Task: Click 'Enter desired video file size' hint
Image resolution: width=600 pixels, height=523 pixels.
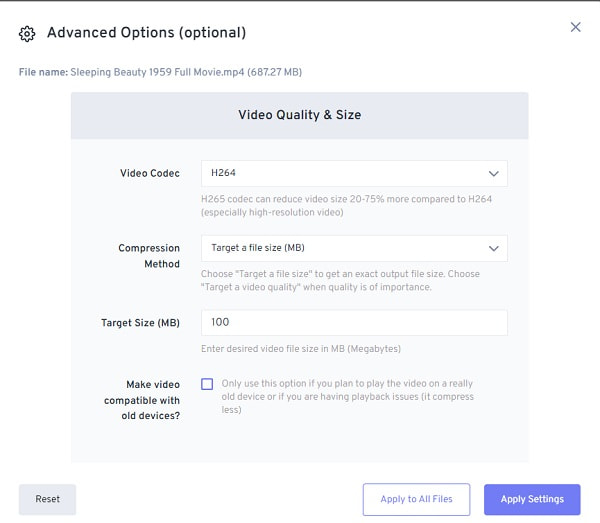Action: [301, 349]
